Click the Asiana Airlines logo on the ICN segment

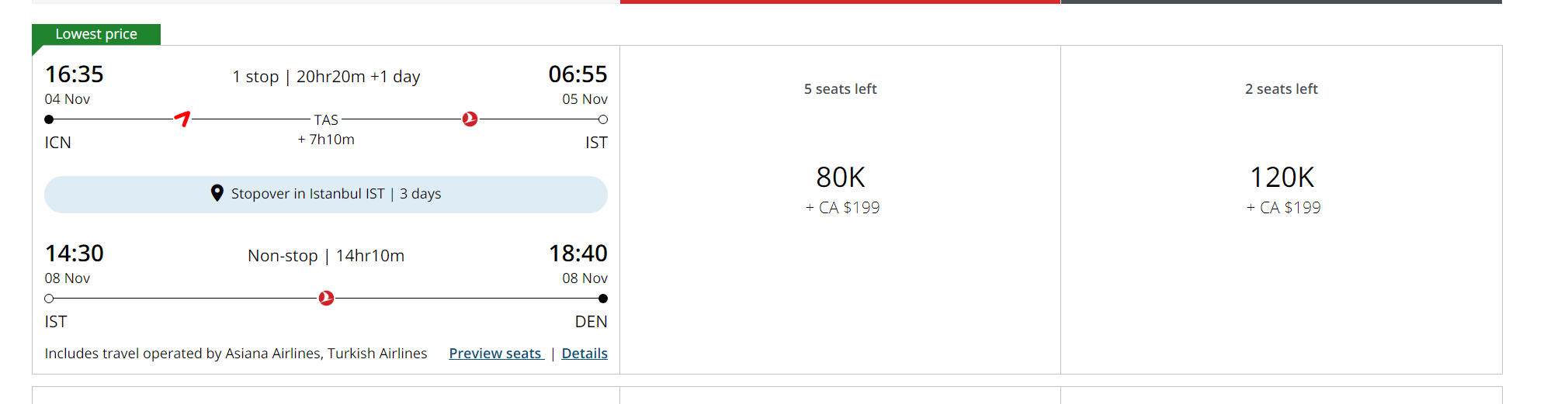coord(182,119)
